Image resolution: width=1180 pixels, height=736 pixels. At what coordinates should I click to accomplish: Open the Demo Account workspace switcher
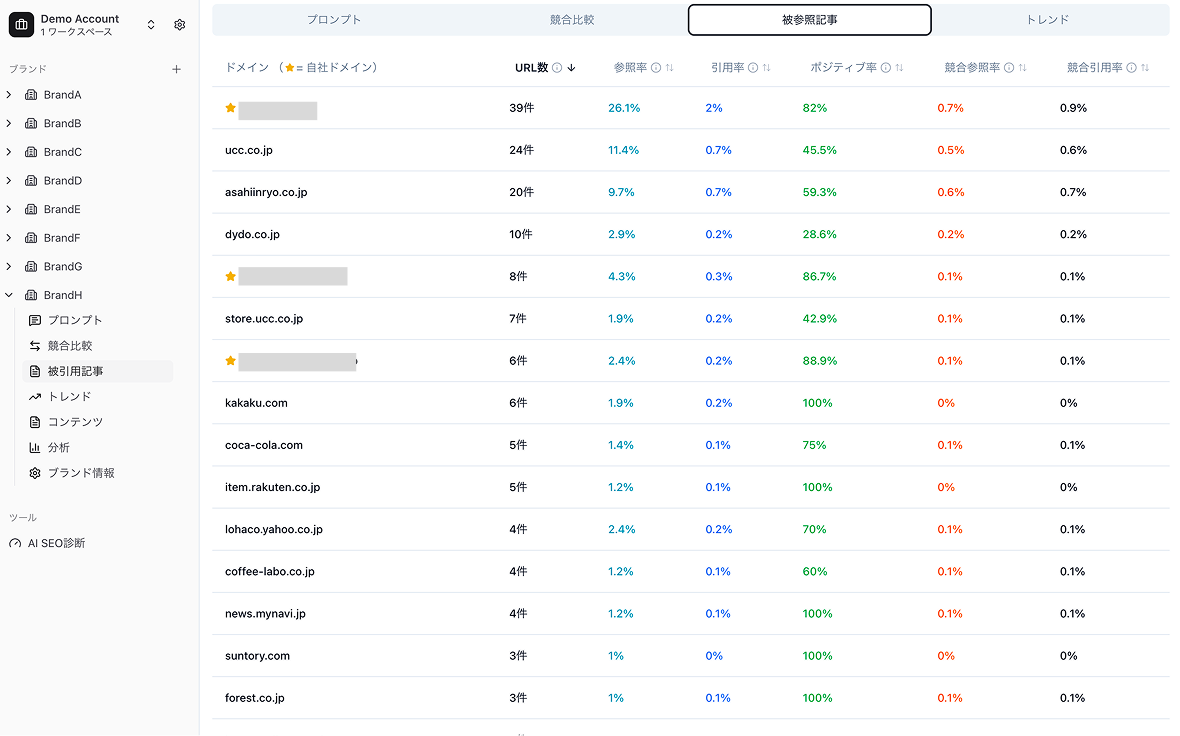click(x=151, y=25)
